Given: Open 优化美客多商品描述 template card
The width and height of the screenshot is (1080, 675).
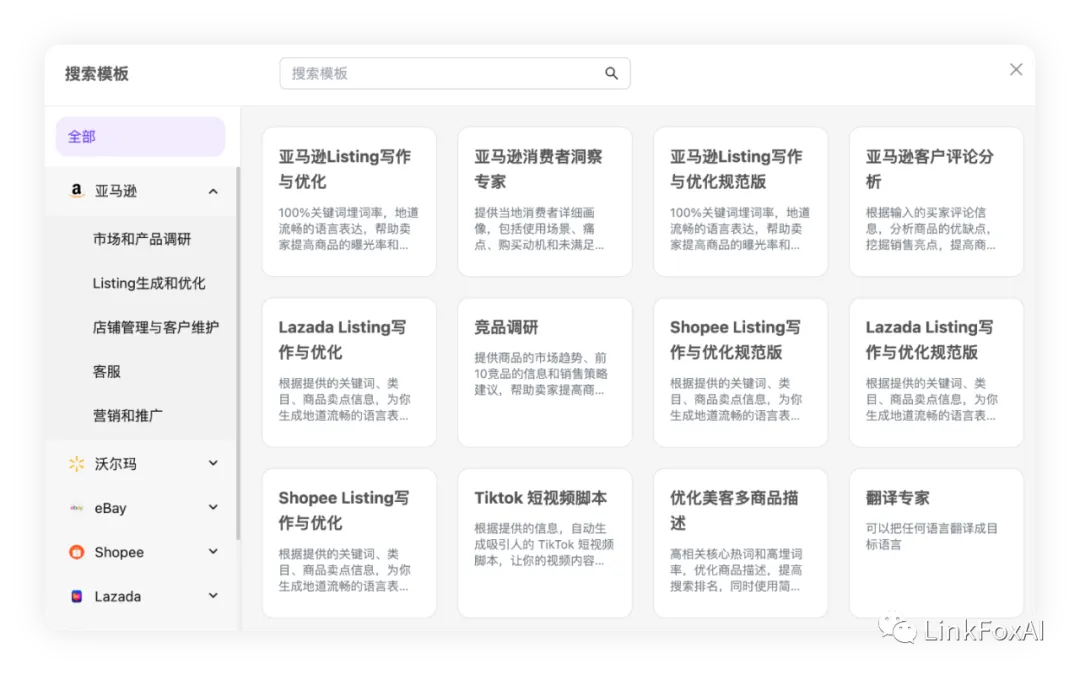Looking at the screenshot, I should point(740,543).
